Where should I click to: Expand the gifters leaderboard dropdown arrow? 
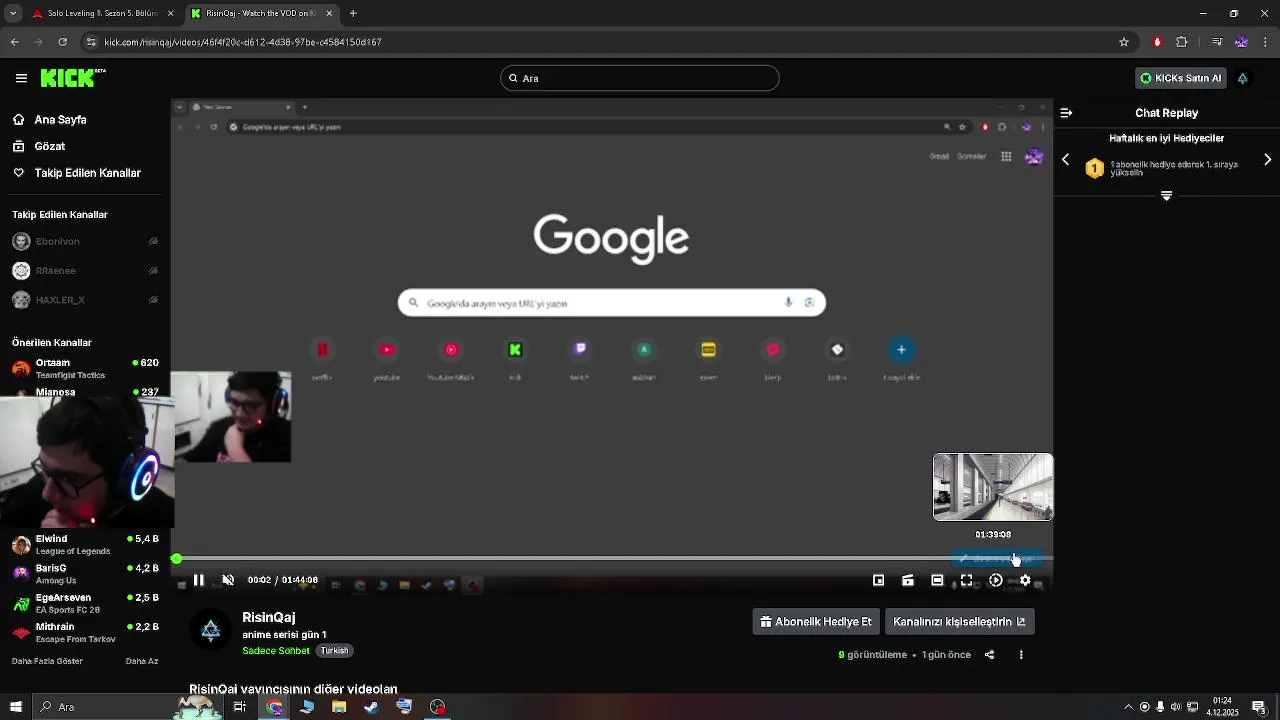click(1166, 196)
